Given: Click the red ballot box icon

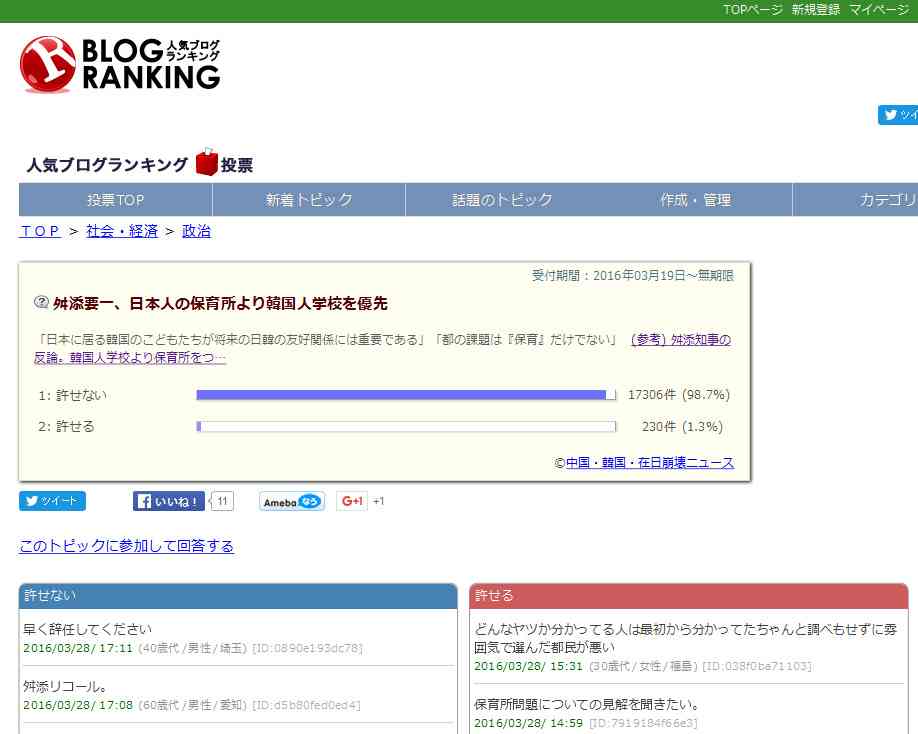Looking at the screenshot, I should (x=206, y=162).
